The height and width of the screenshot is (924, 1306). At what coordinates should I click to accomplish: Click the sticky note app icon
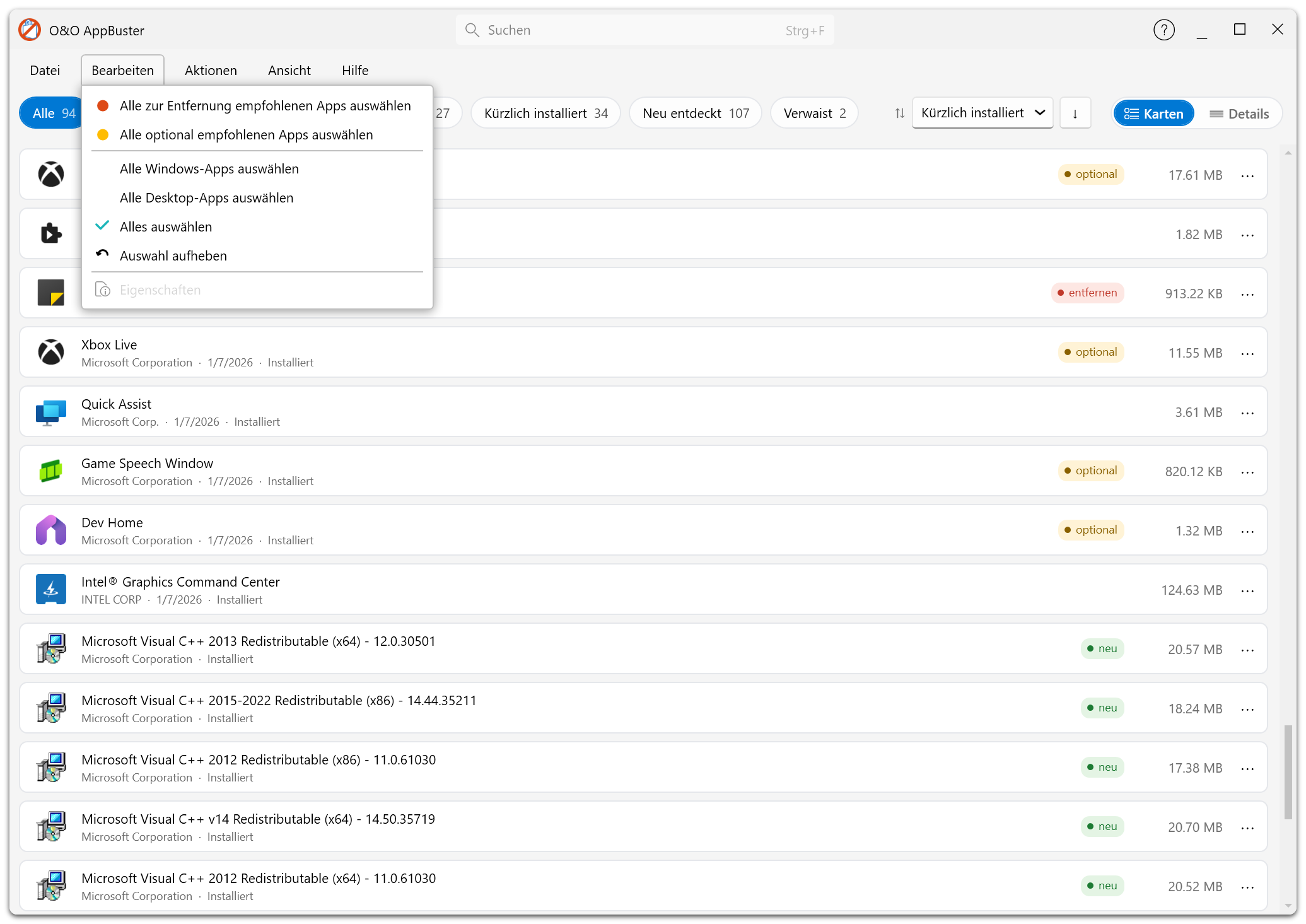coord(51,293)
